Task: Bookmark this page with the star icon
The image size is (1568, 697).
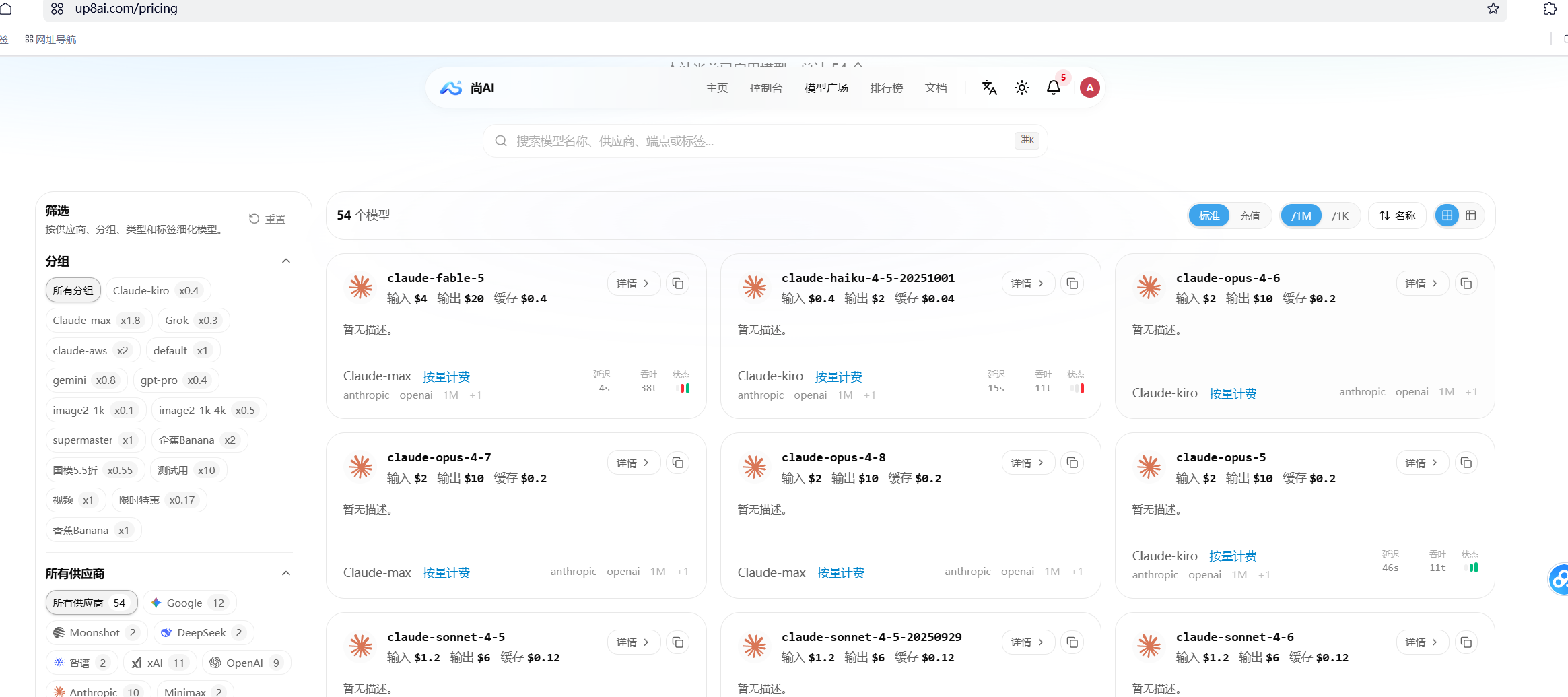Action: [x=1493, y=9]
